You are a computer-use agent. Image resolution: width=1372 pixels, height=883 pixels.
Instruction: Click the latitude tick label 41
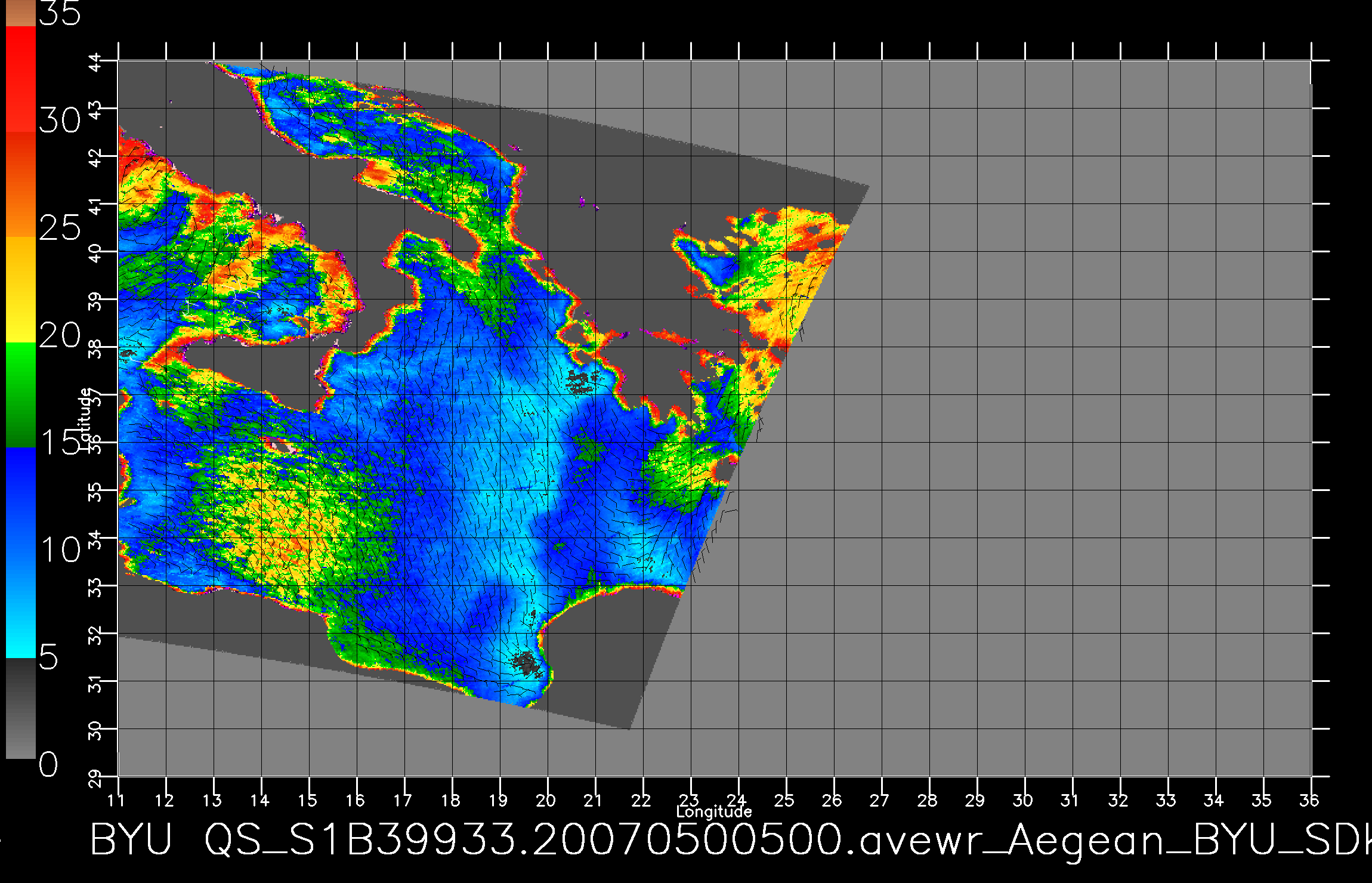[x=95, y=205]
